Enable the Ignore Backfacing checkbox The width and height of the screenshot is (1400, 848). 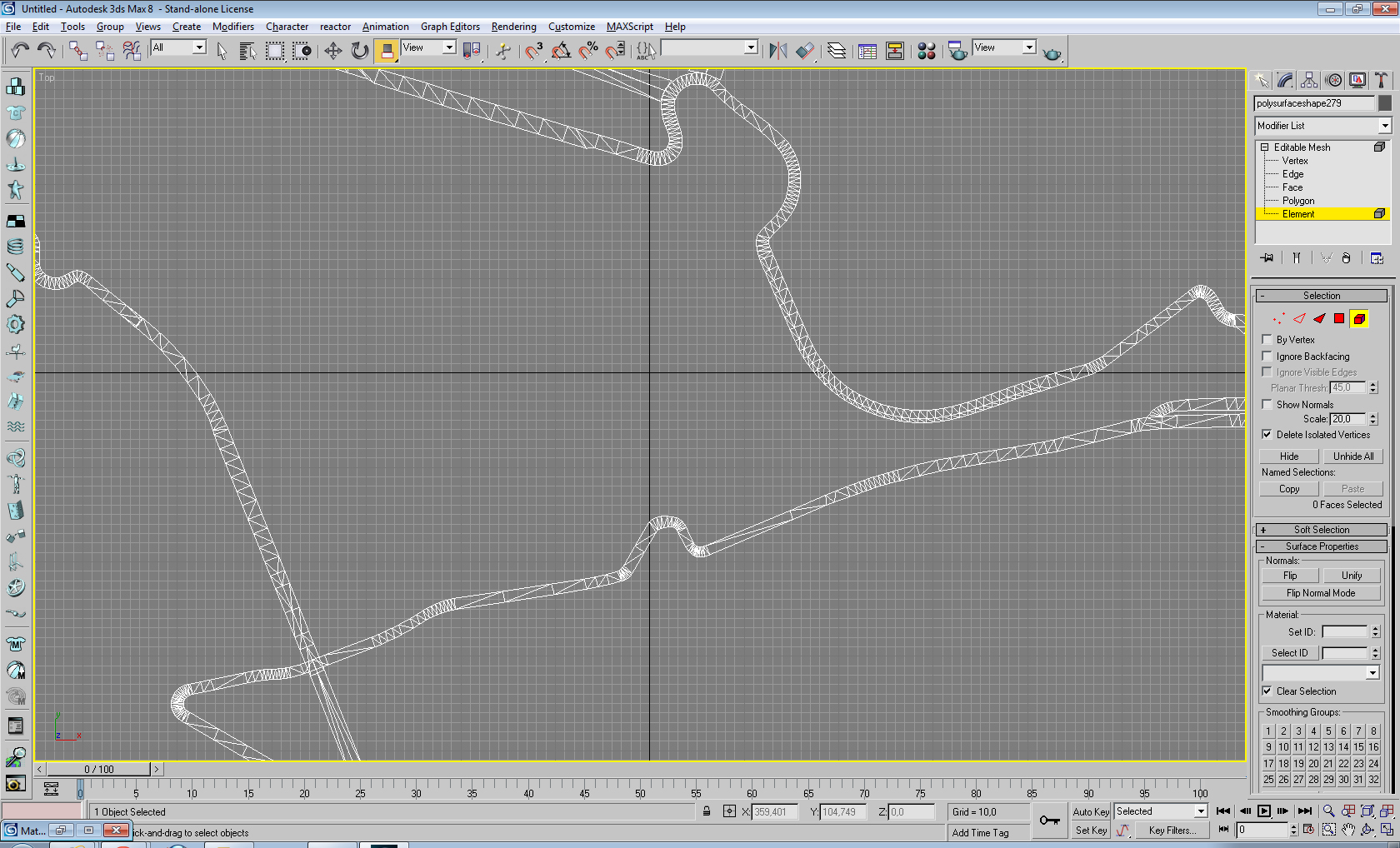1267,357
